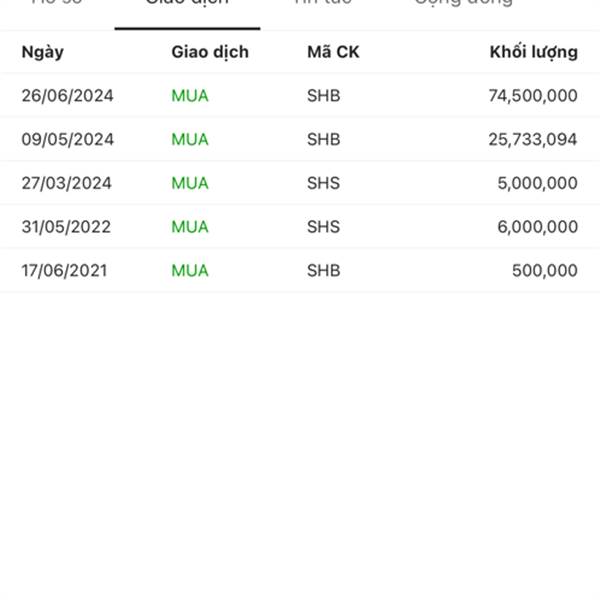The width and height of the screenshot is (600, 600).
Task: Open SHS code in the 31/05/2022 row
Action: tap(323, 227)
